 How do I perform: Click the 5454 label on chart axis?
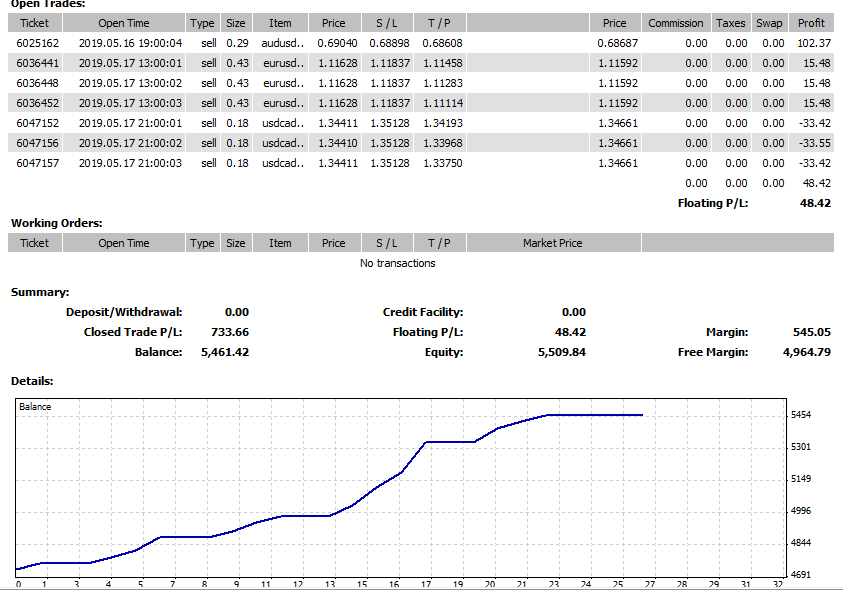point(801,415)
